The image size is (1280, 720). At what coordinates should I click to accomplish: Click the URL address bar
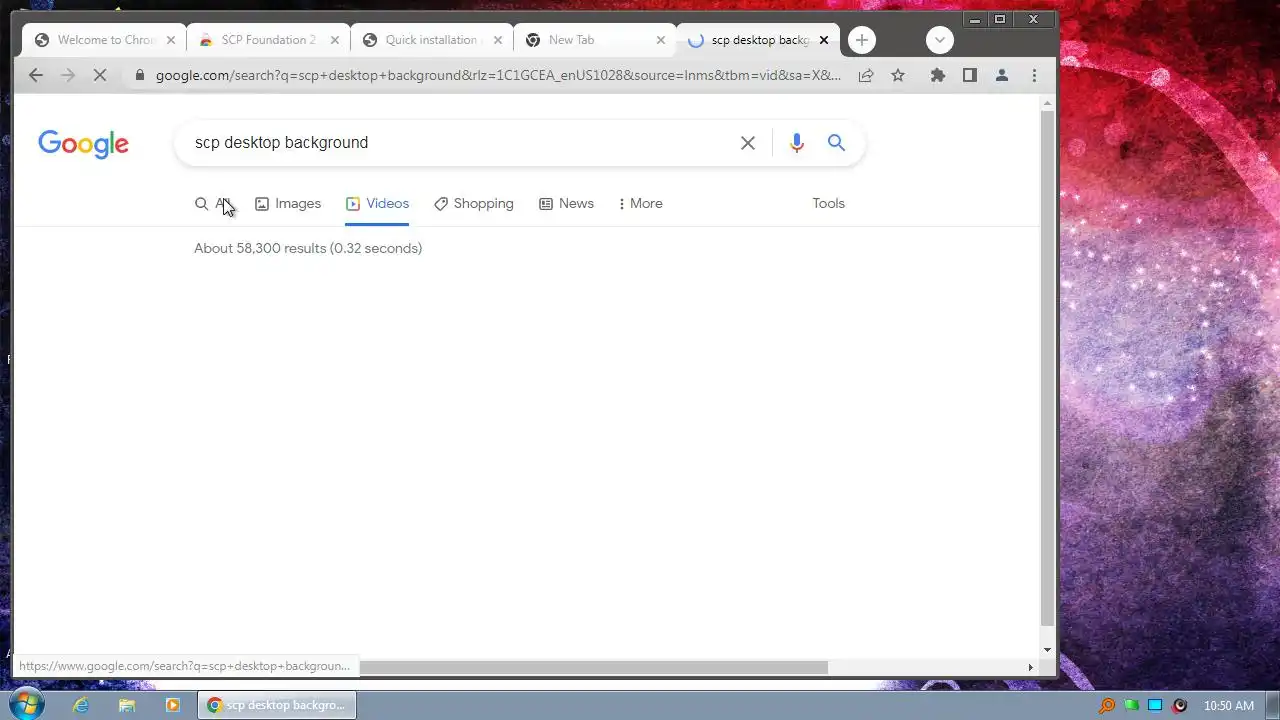pos(497,75)
